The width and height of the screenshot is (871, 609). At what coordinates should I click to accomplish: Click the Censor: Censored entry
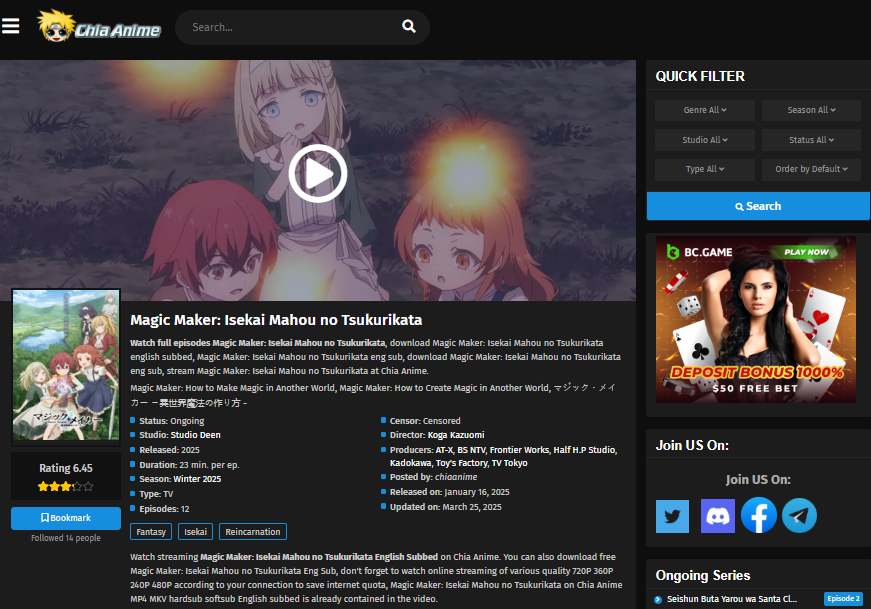pos(424,421)
